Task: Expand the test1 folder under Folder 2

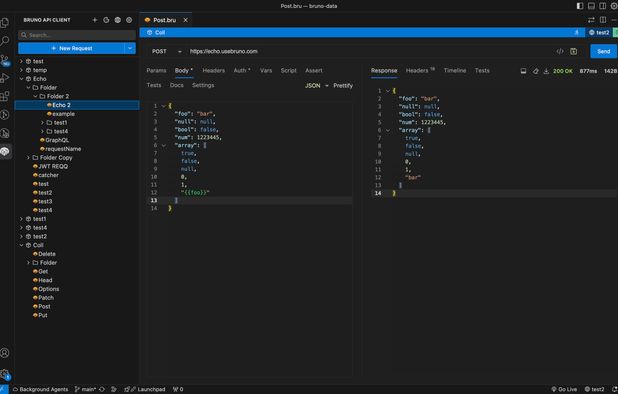Action: [x=43, y=123]
